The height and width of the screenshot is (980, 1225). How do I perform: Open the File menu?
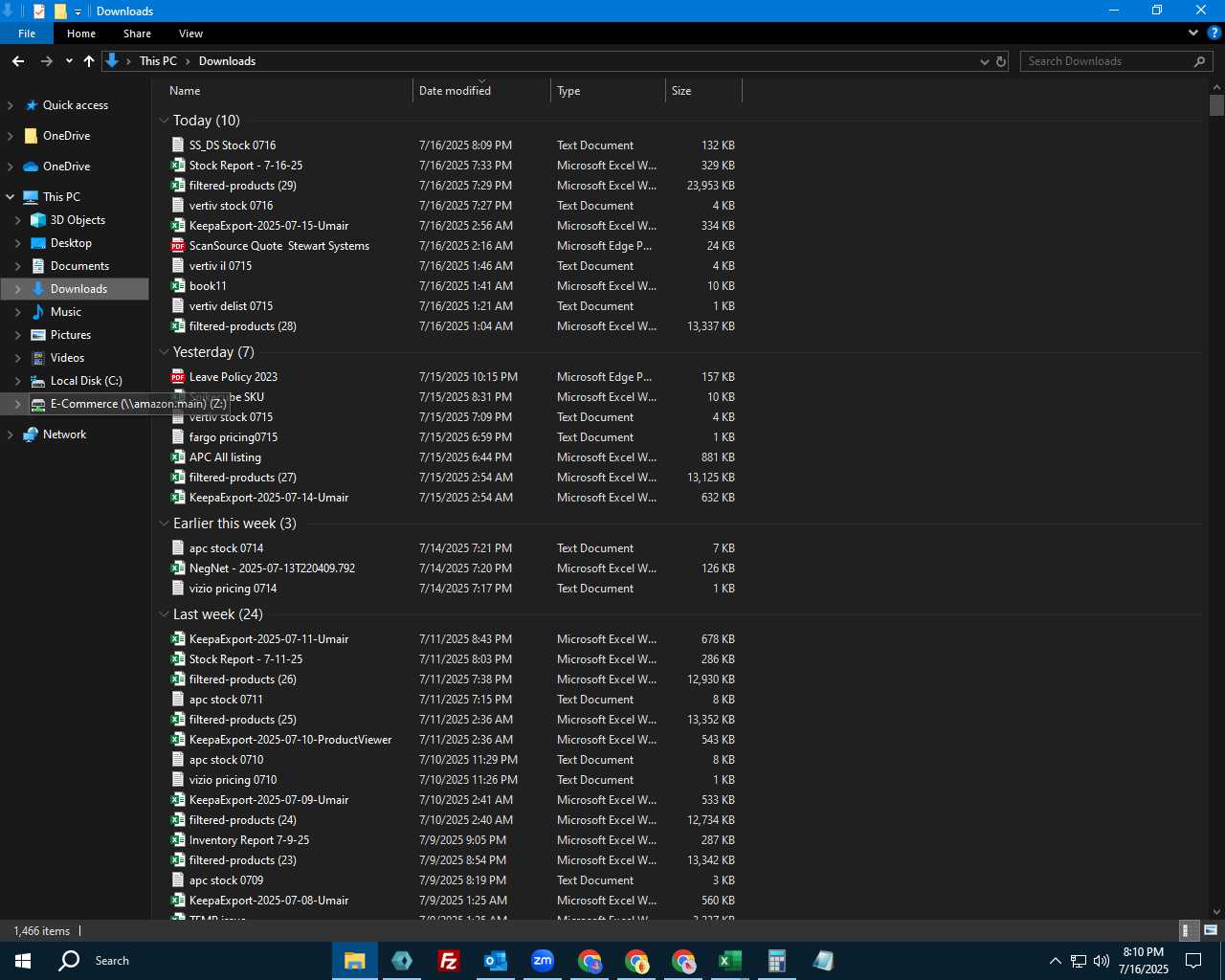click(x=27, y=33)
